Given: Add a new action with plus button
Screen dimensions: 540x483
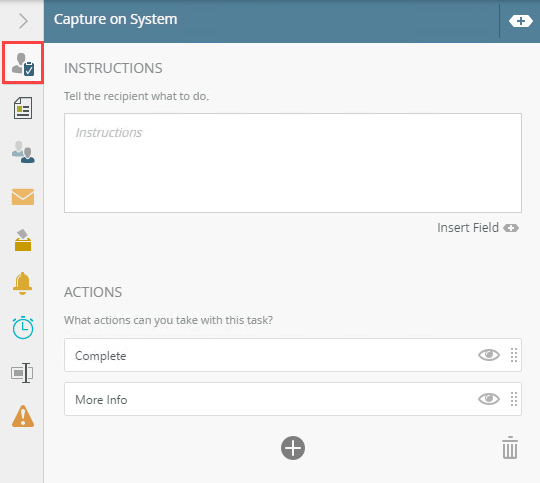Looking at the screenshot, I should pos(293,448).
